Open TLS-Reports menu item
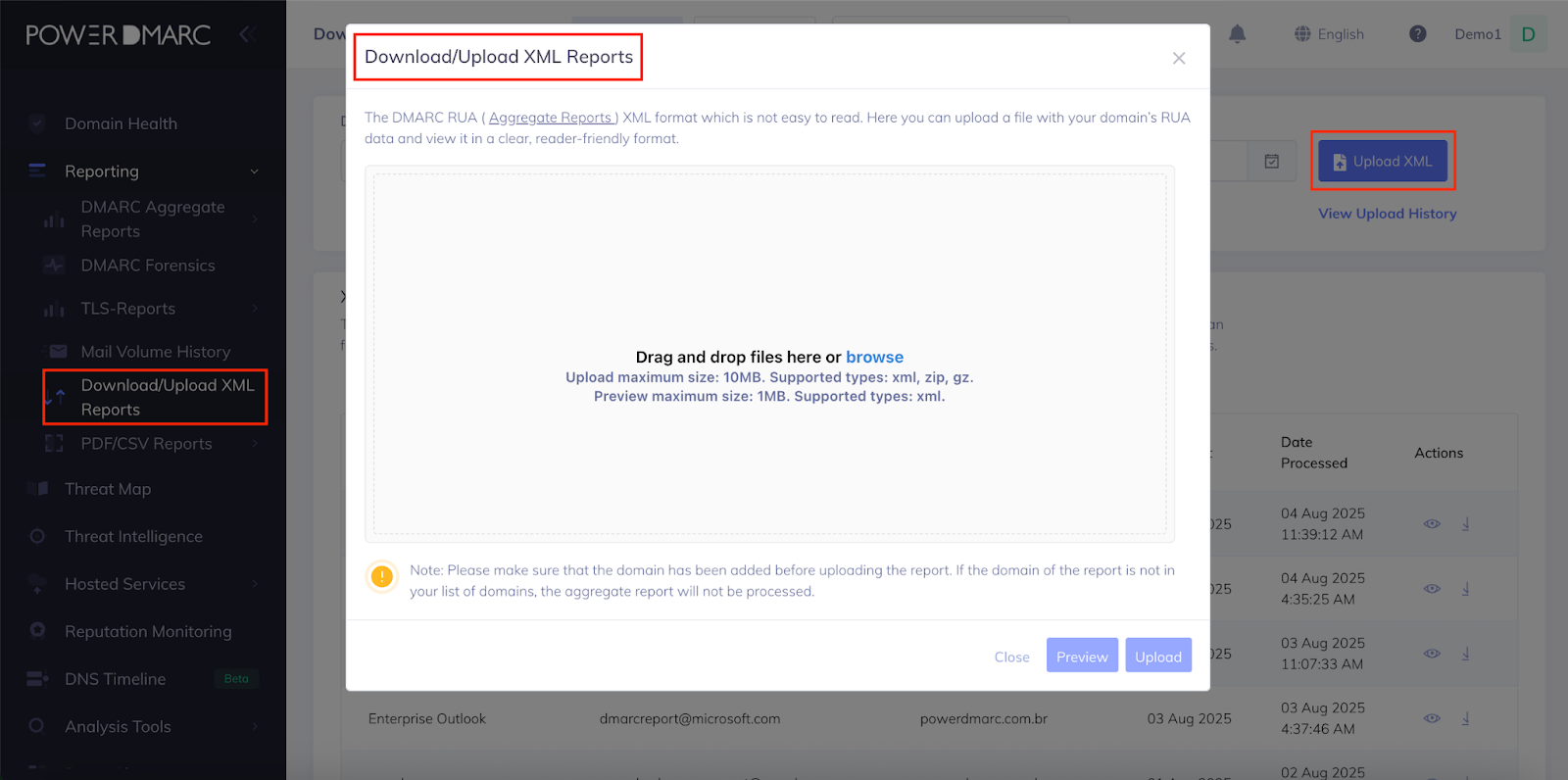 point(128,309)
